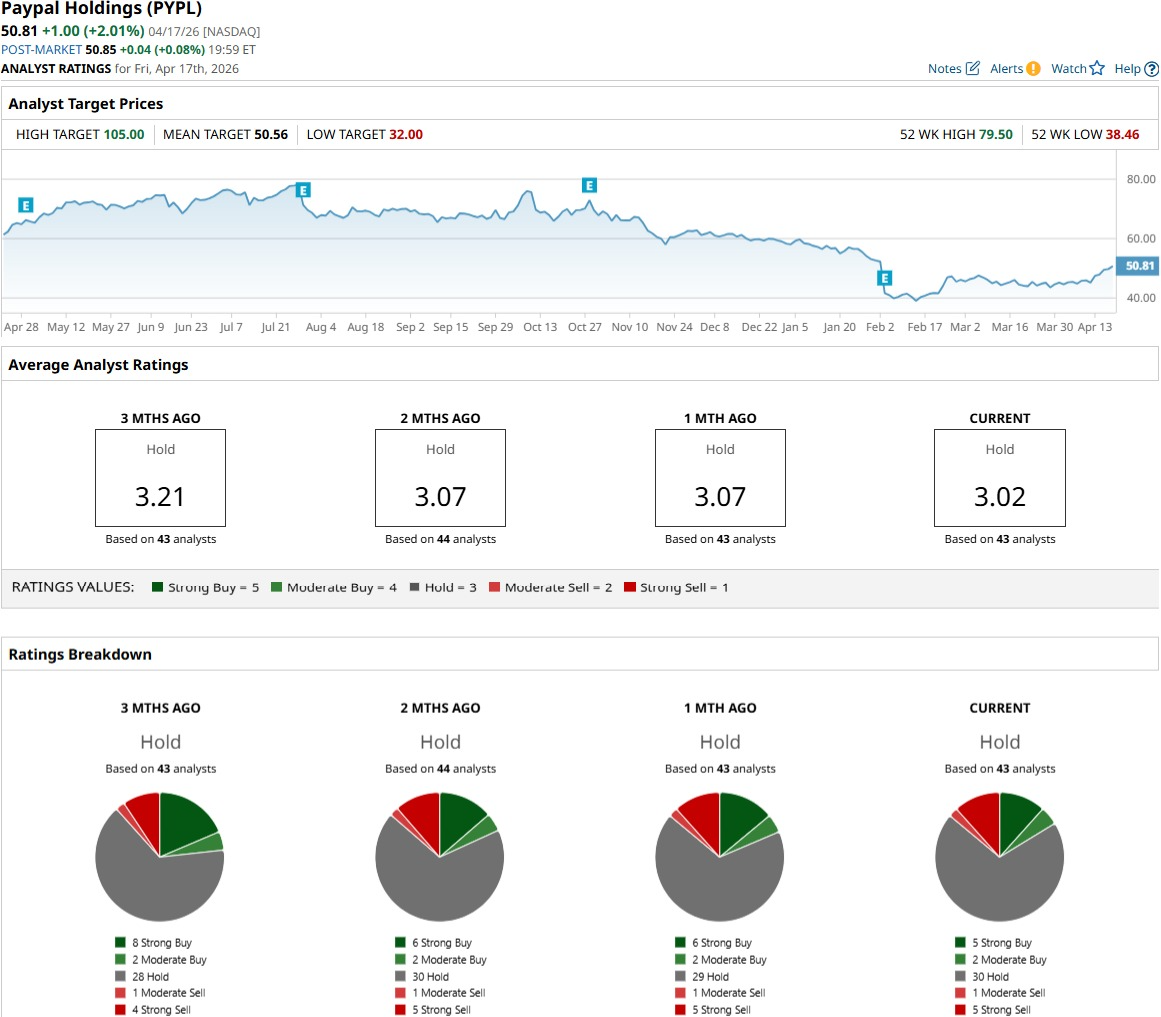Click the earnings E marker near Oct 27
Screen dimensions: 1161x1017
tap(589, 185)
